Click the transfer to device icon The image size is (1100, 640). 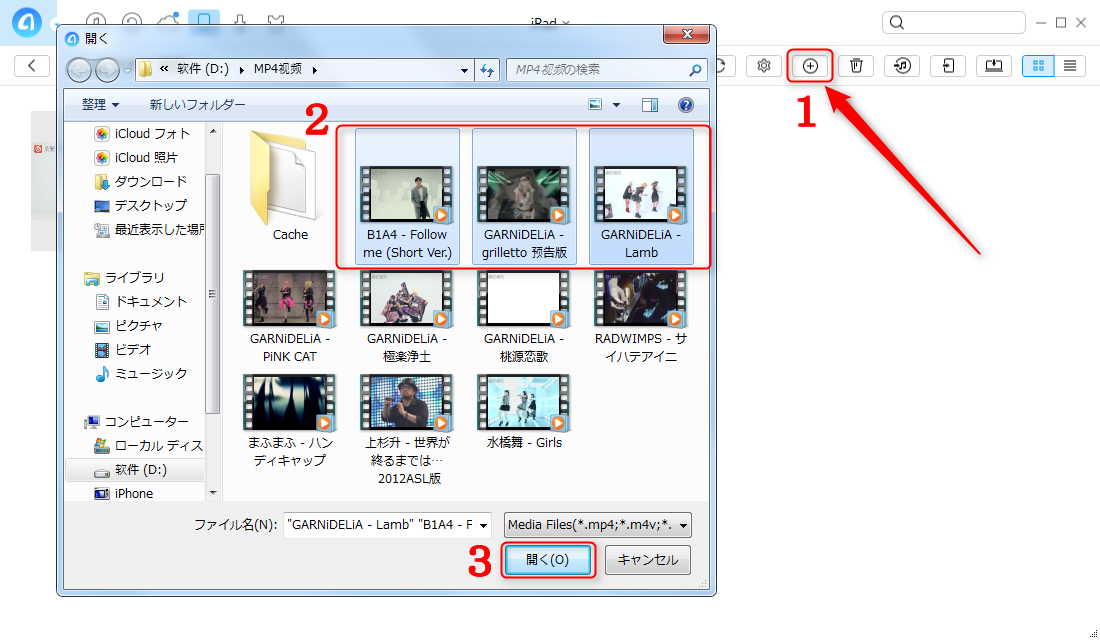point(948,66)
